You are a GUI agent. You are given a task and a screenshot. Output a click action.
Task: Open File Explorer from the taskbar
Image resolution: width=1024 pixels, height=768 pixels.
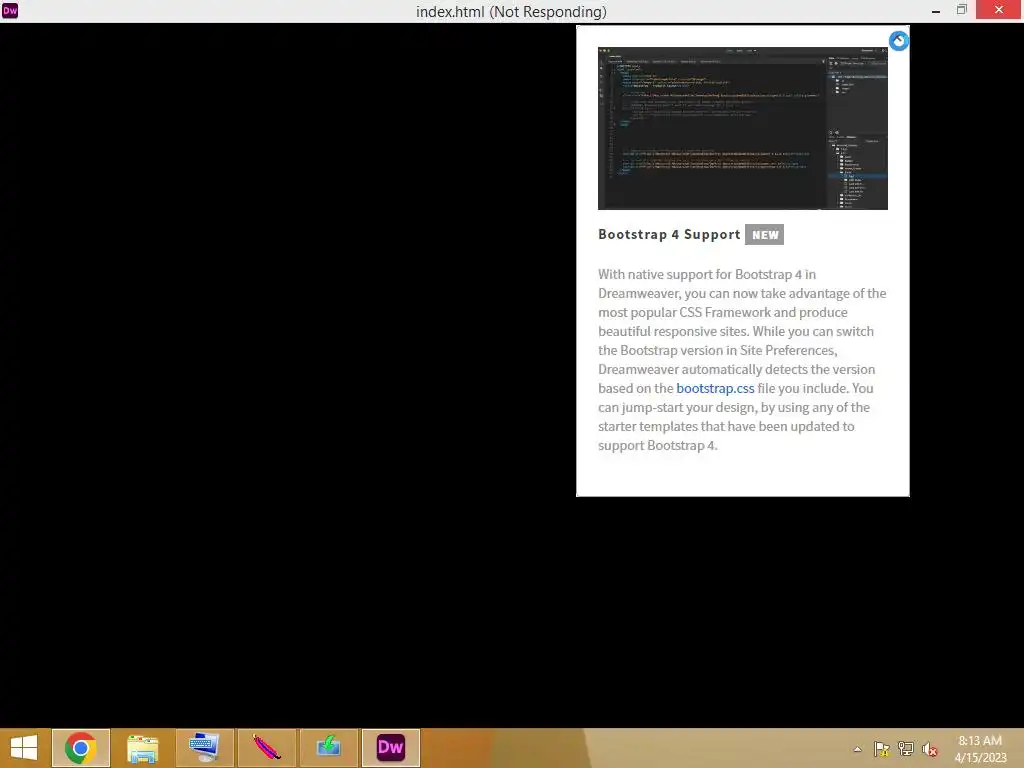[x=142, y=748]
